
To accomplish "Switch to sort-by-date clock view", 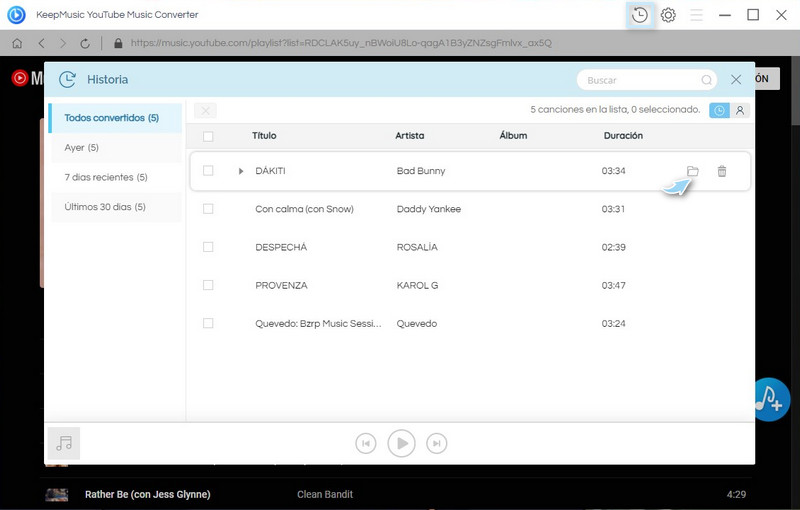I will coord(719,110).
